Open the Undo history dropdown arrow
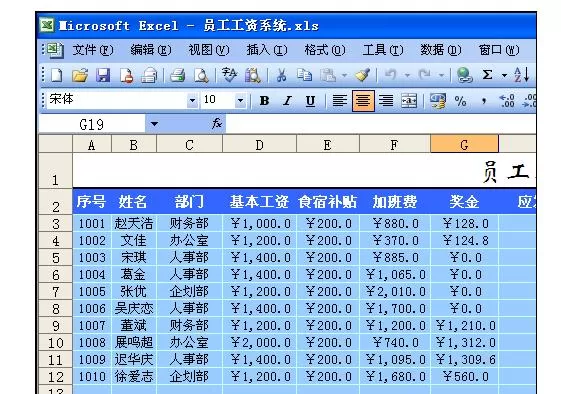Viewport: 561px width, 394px height. pyautogui.click(x=407, y=76)
